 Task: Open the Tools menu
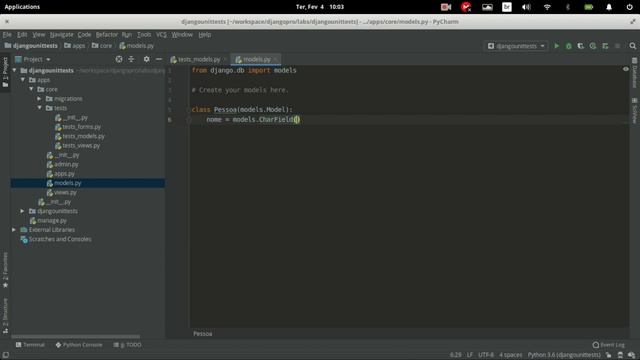coord(144,35)
